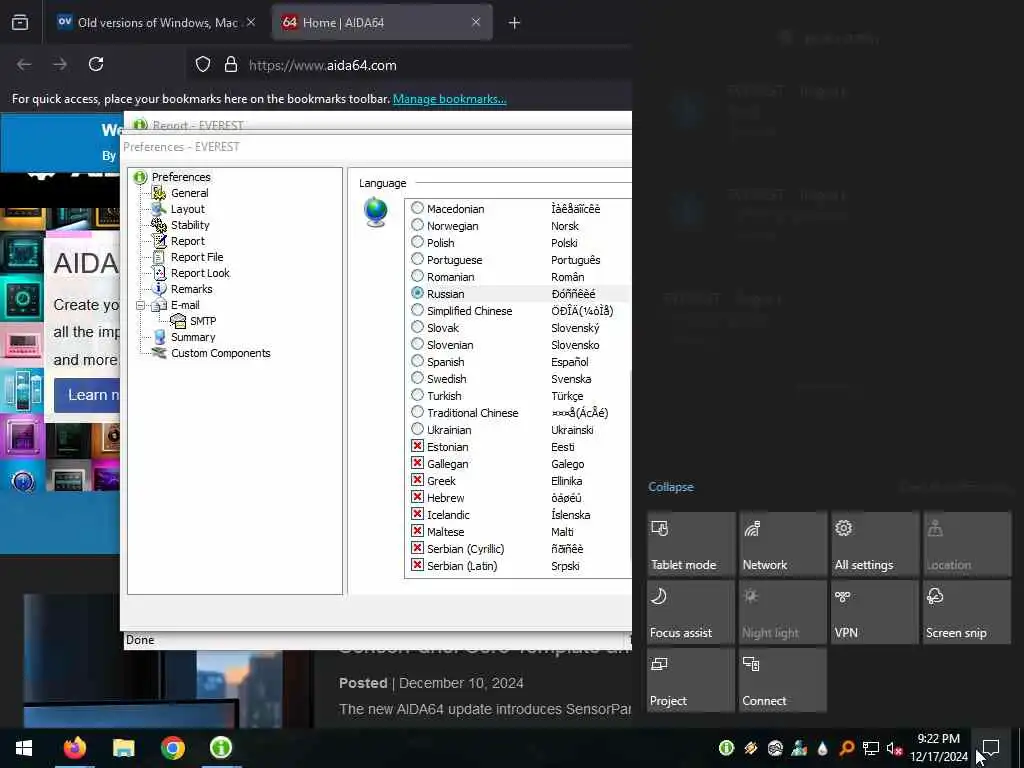Open the Connect quick action tile
The image size is (1024, 768).
pyautogui.click(x=782, y=680)
